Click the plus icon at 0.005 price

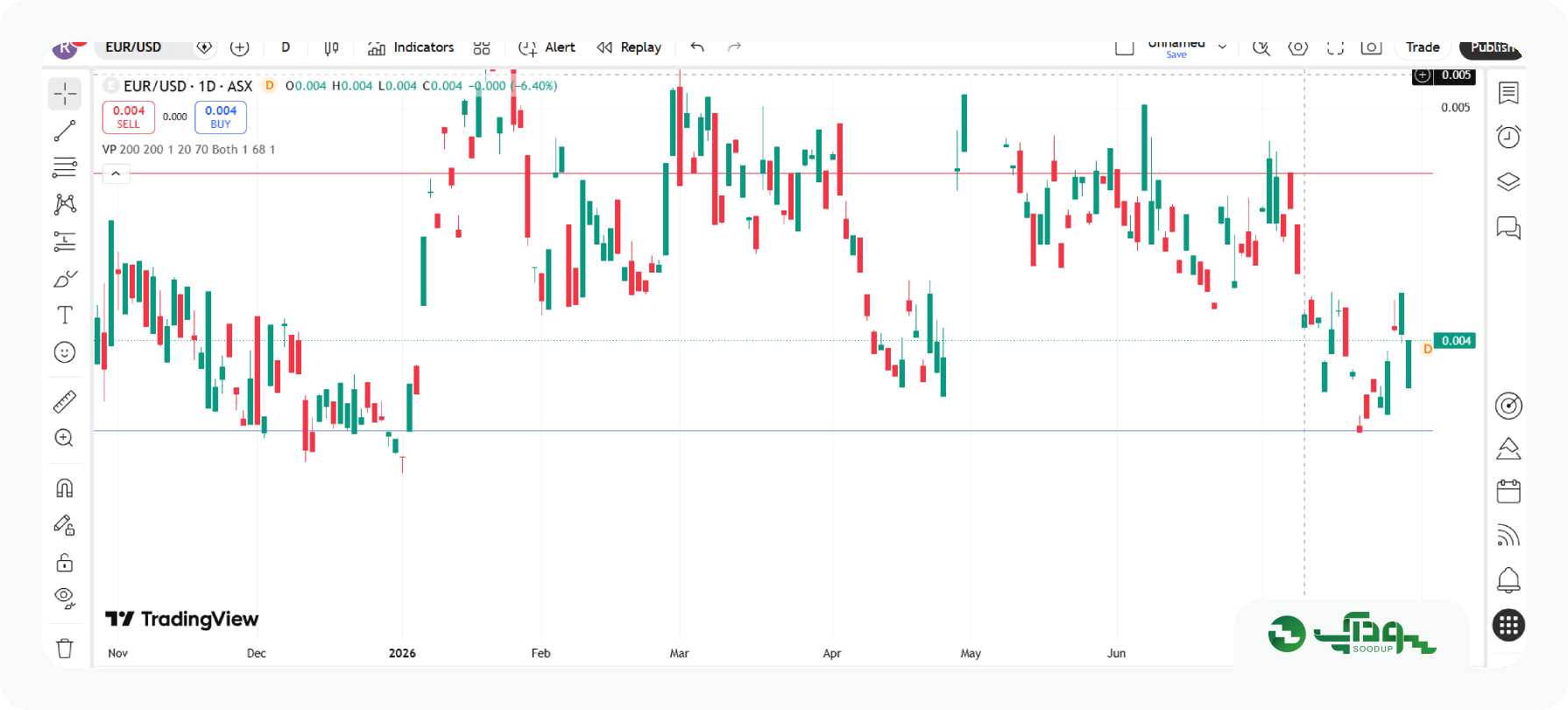pyautogui.click(x=1423, y=76)
